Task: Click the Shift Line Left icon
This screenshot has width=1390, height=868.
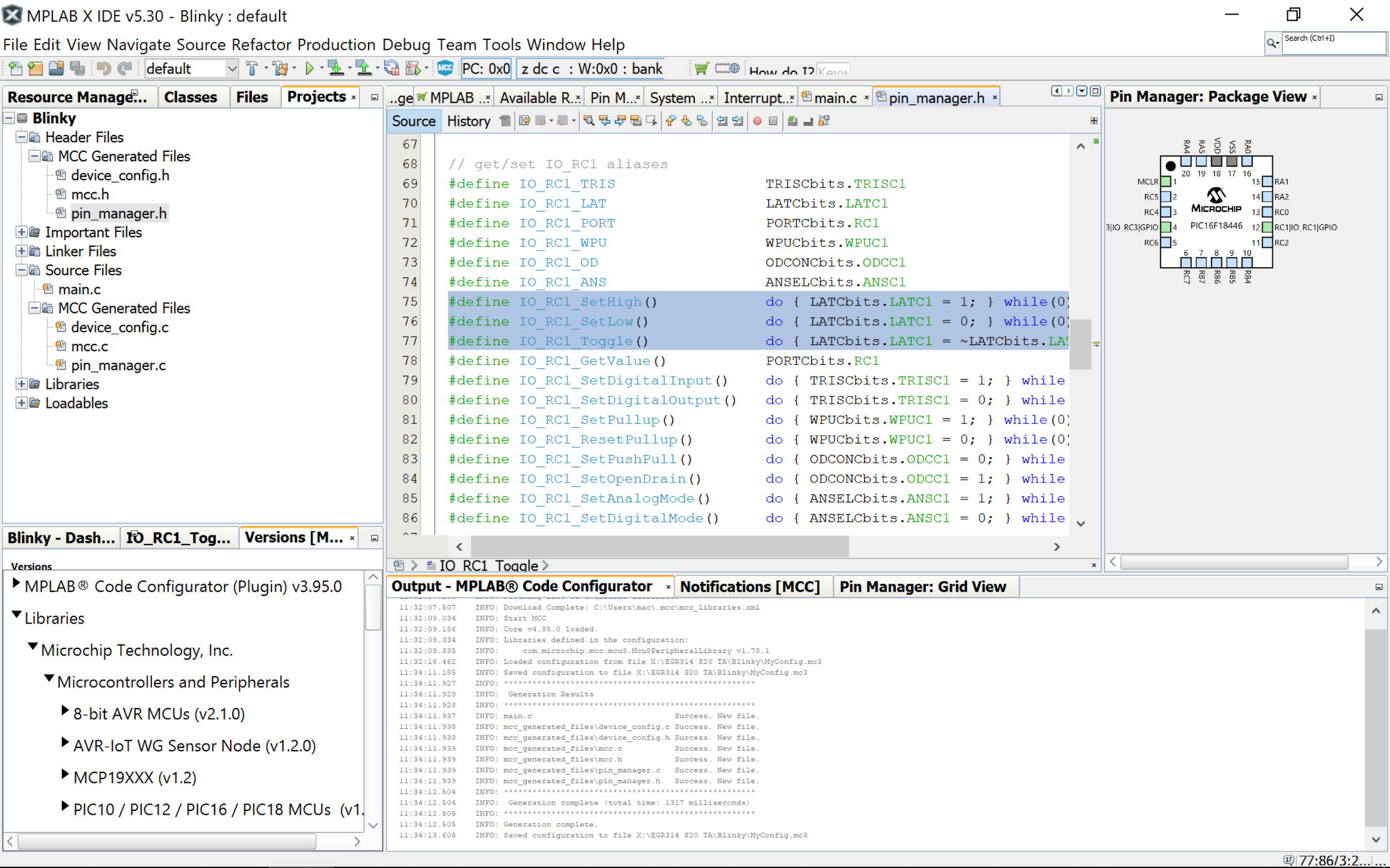Action: point(723,121)
